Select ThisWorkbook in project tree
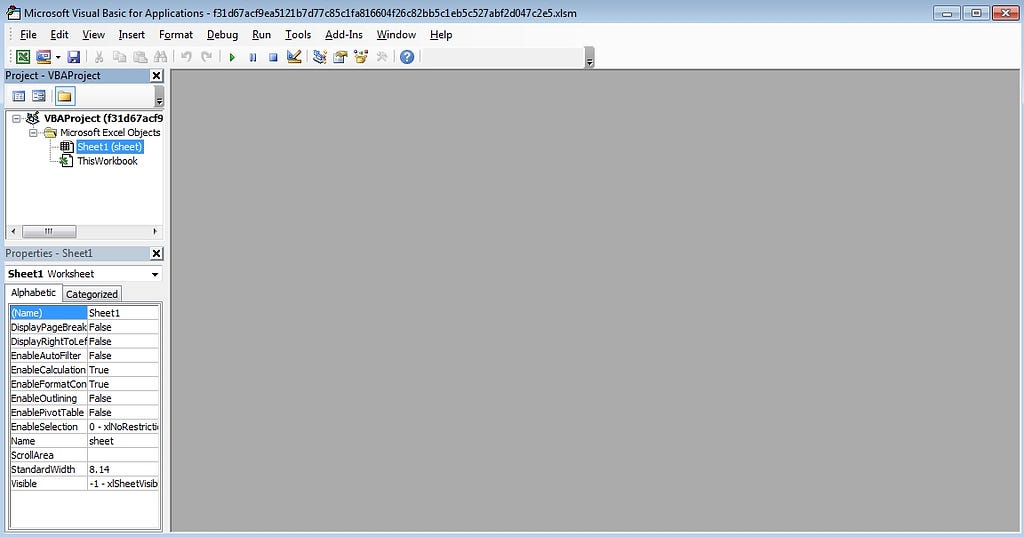This screenshot has width=1024, height=537. [107, 161]
